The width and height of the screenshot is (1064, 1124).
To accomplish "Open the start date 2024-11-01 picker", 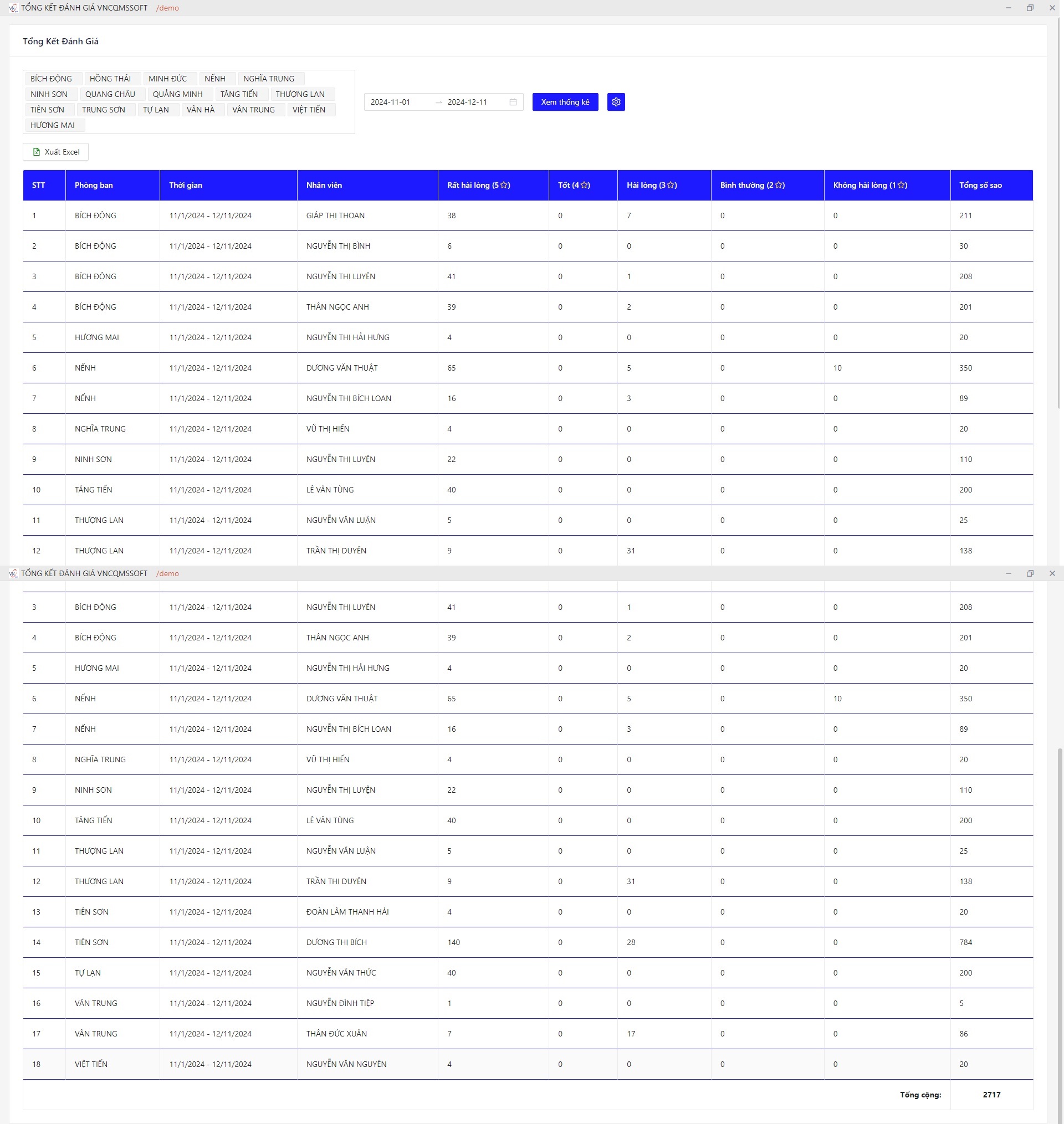I will (x=391, y=102).
